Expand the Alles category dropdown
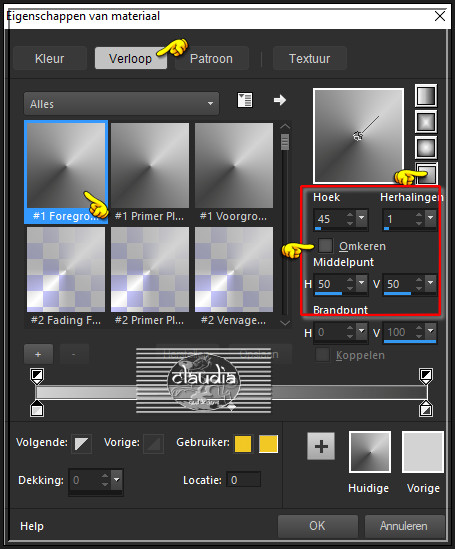Image resolution: width=455 pixels, height=549 pixels. click(121, 104)
